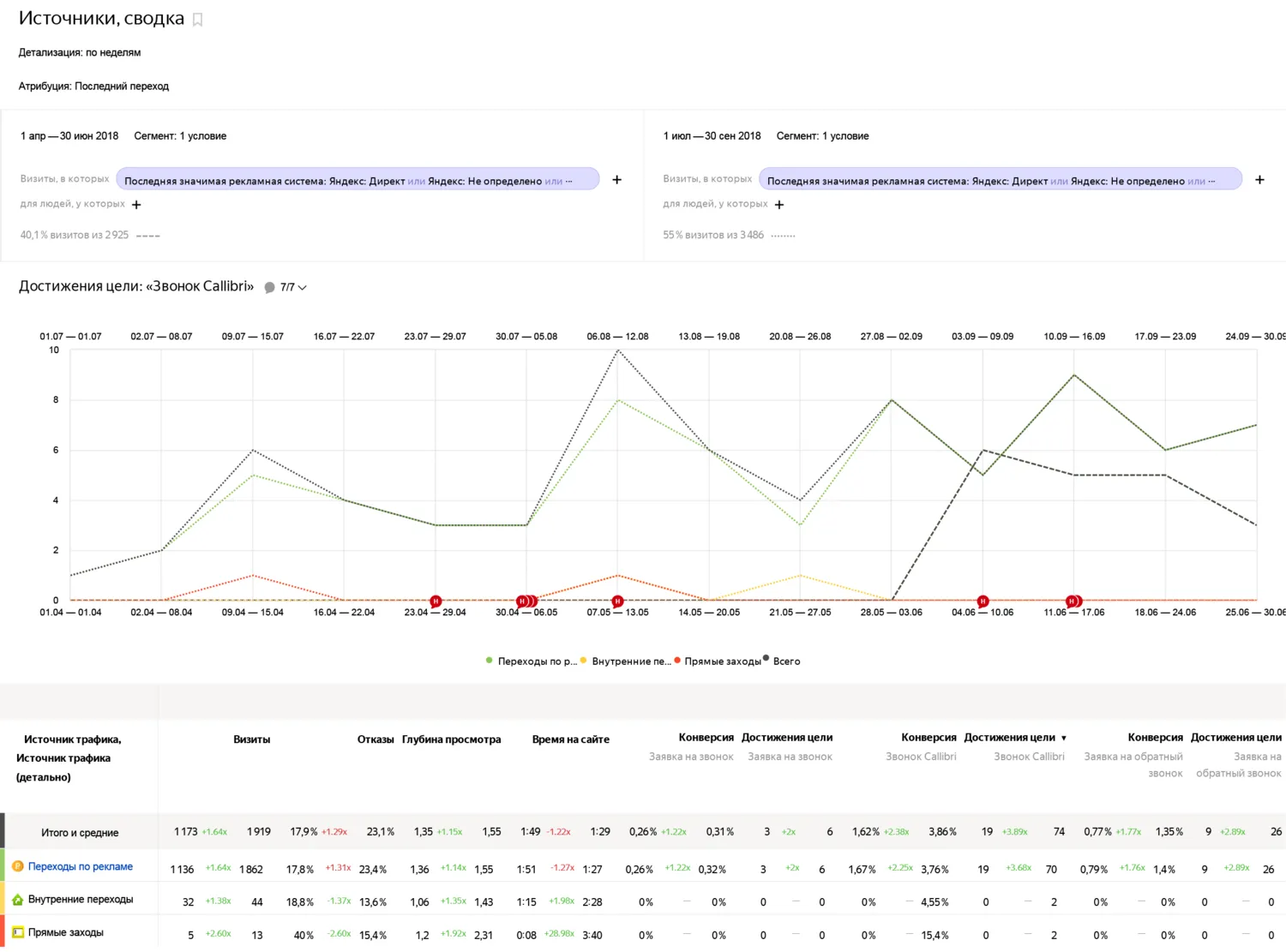Add visit condition to April–June segment
This screenshot has height=952, width=1286.
(x=616, y=179)
